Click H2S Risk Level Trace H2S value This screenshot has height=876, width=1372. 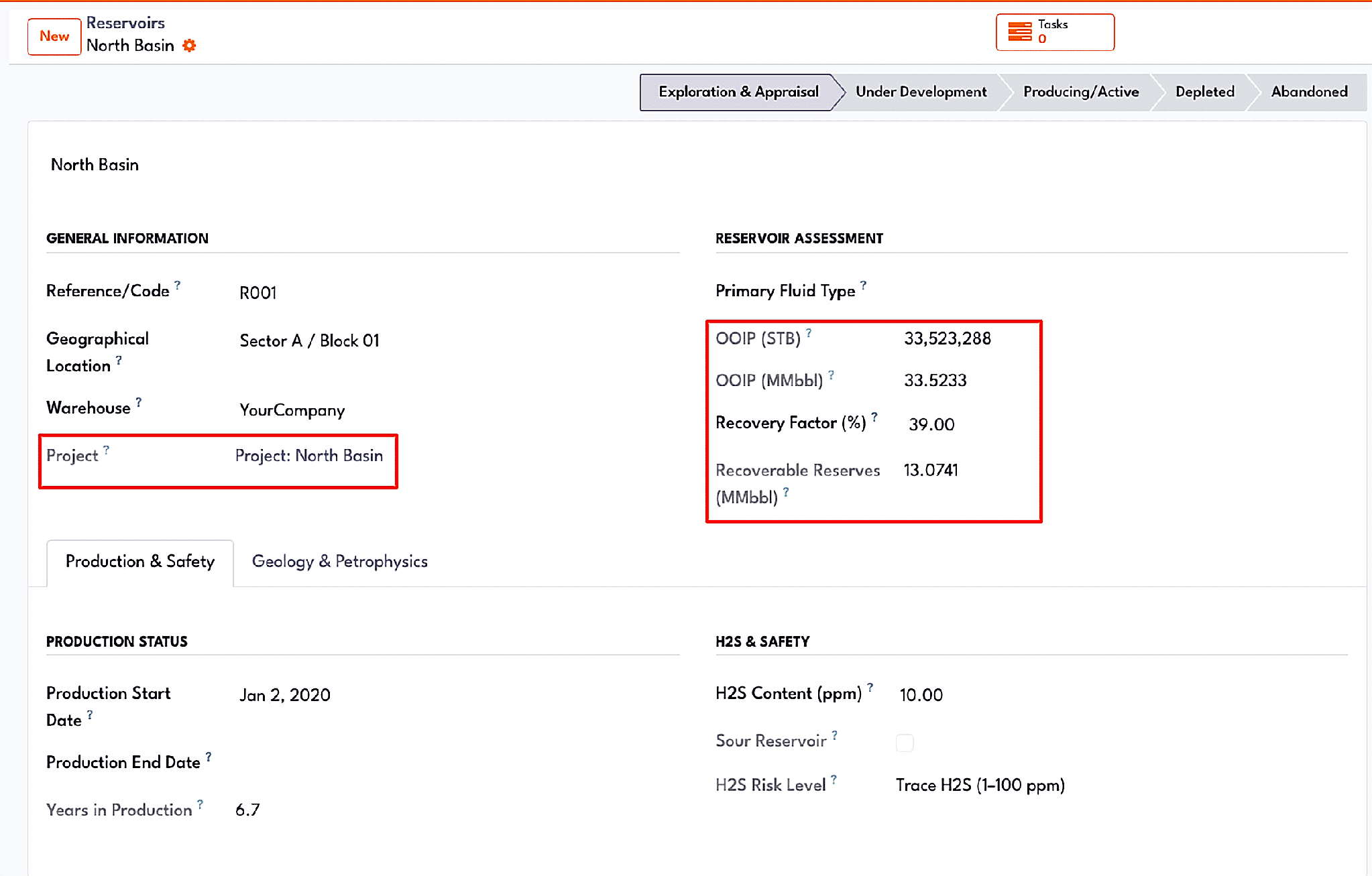point(980,786)
